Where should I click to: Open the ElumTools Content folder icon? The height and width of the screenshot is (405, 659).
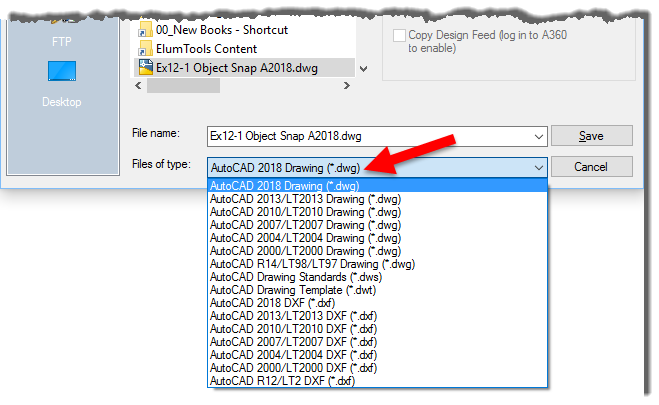coord(145,49)
